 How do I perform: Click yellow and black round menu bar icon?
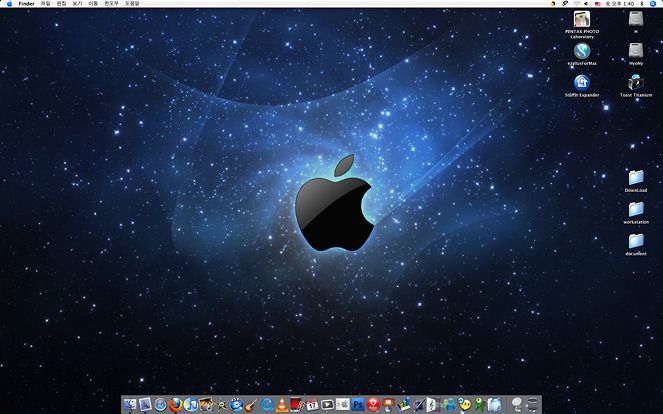coord(553,3)
